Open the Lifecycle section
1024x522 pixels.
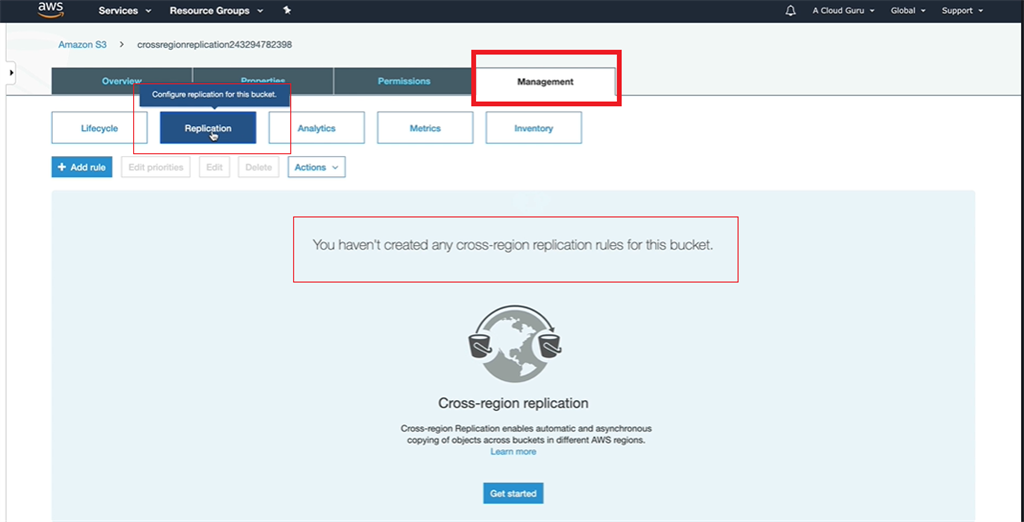point(99,128)
